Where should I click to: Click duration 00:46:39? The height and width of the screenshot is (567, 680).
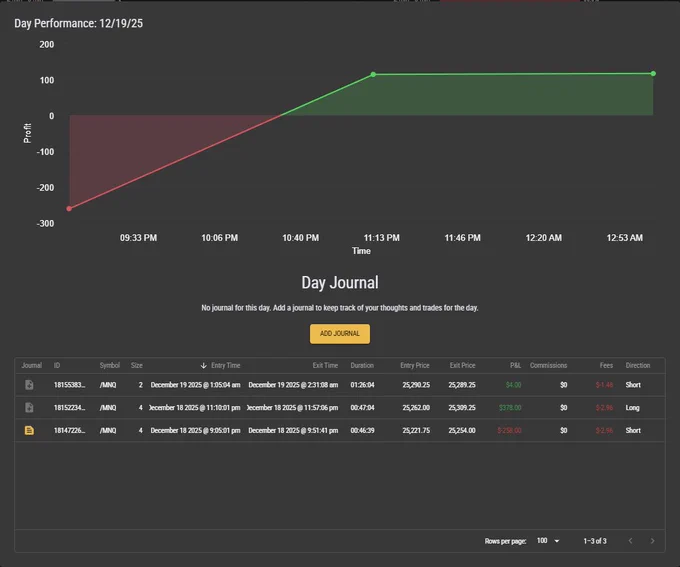coord(362,430)
